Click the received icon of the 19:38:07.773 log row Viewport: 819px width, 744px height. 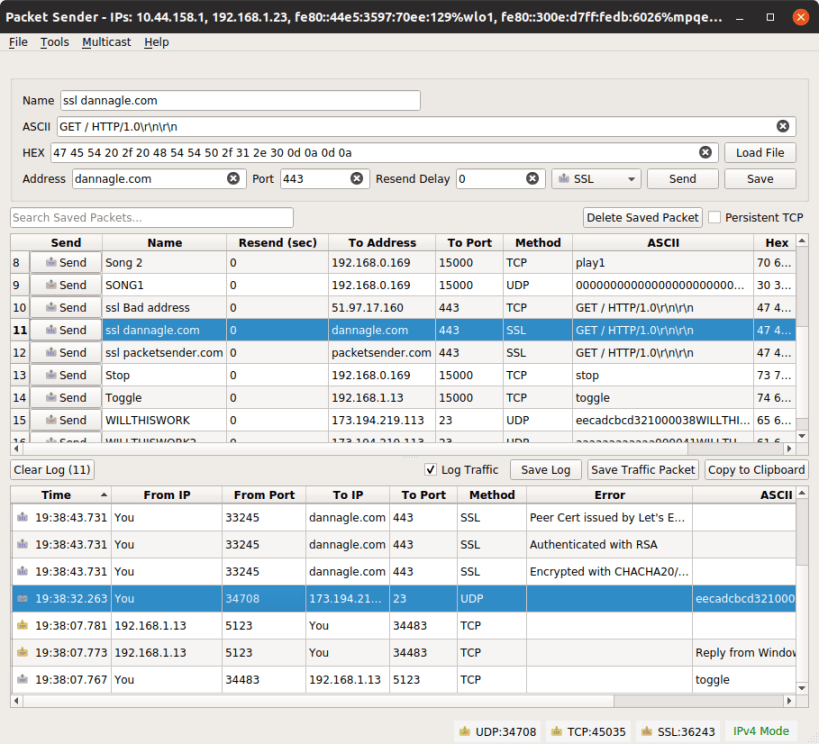tap(22, 653)
